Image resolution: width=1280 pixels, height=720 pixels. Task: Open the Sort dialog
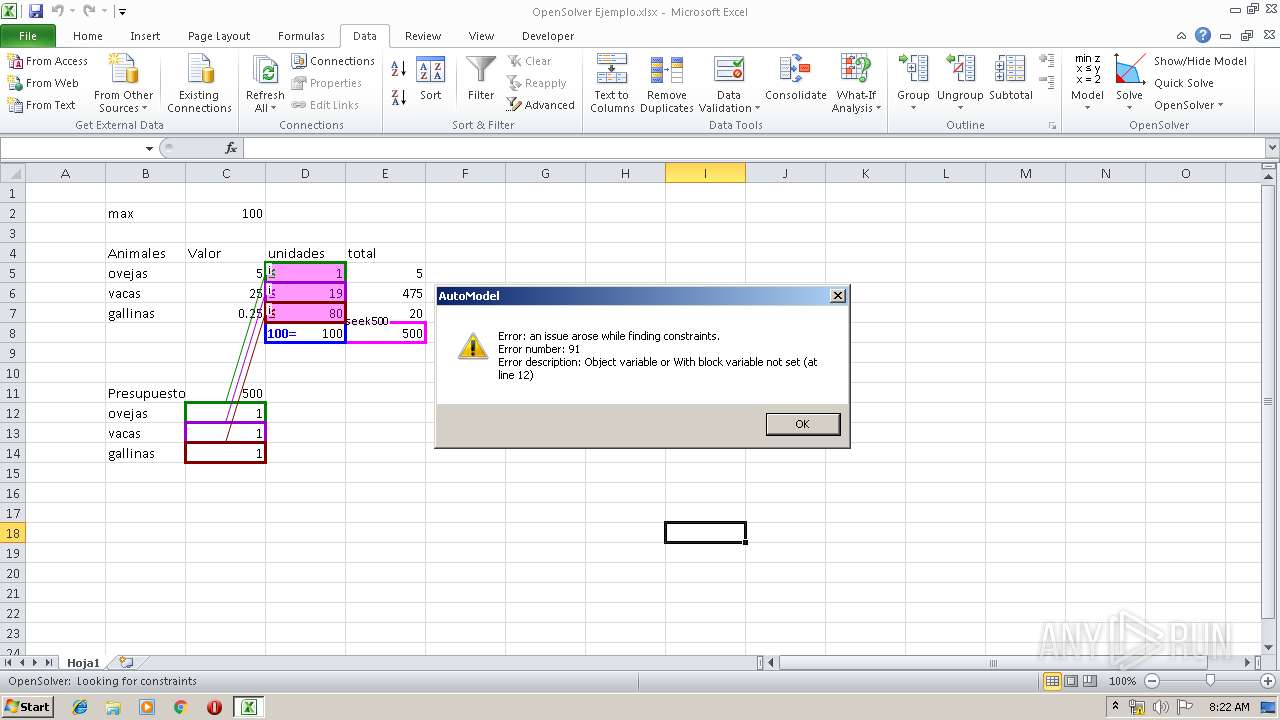(x=430, y=80)
